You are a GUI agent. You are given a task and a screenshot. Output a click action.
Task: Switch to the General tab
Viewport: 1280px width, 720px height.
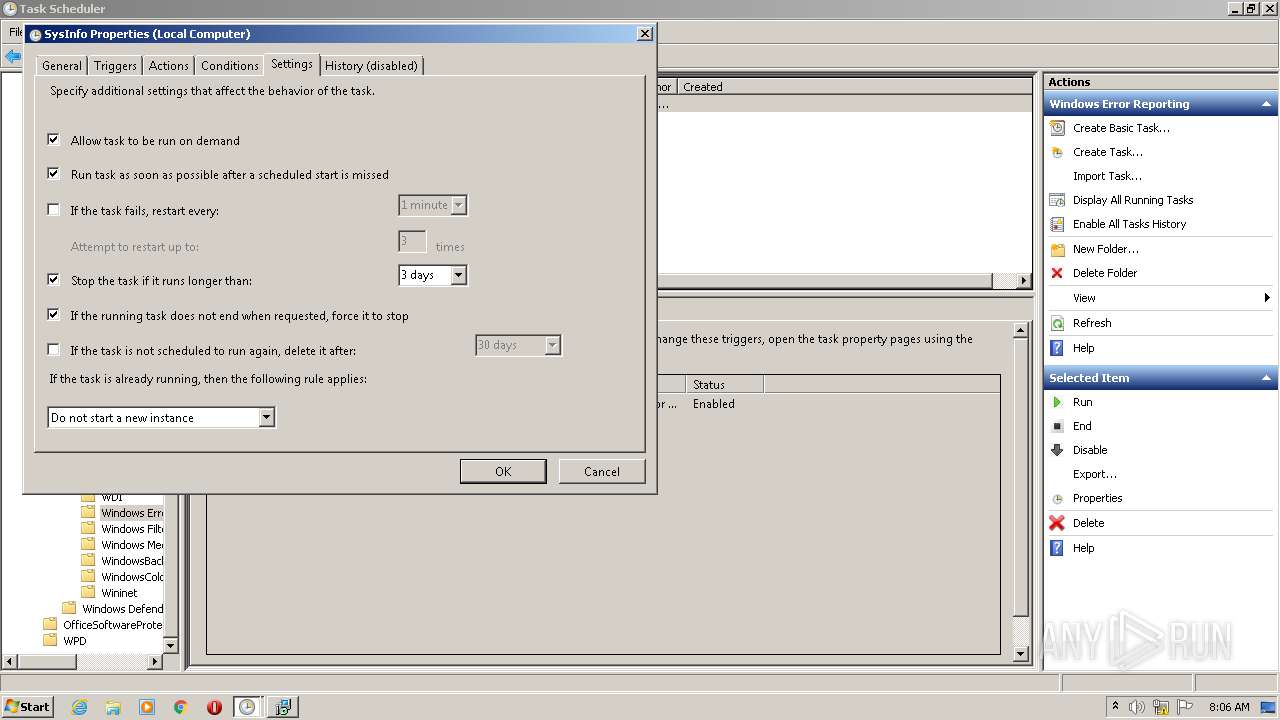(62, 65)
